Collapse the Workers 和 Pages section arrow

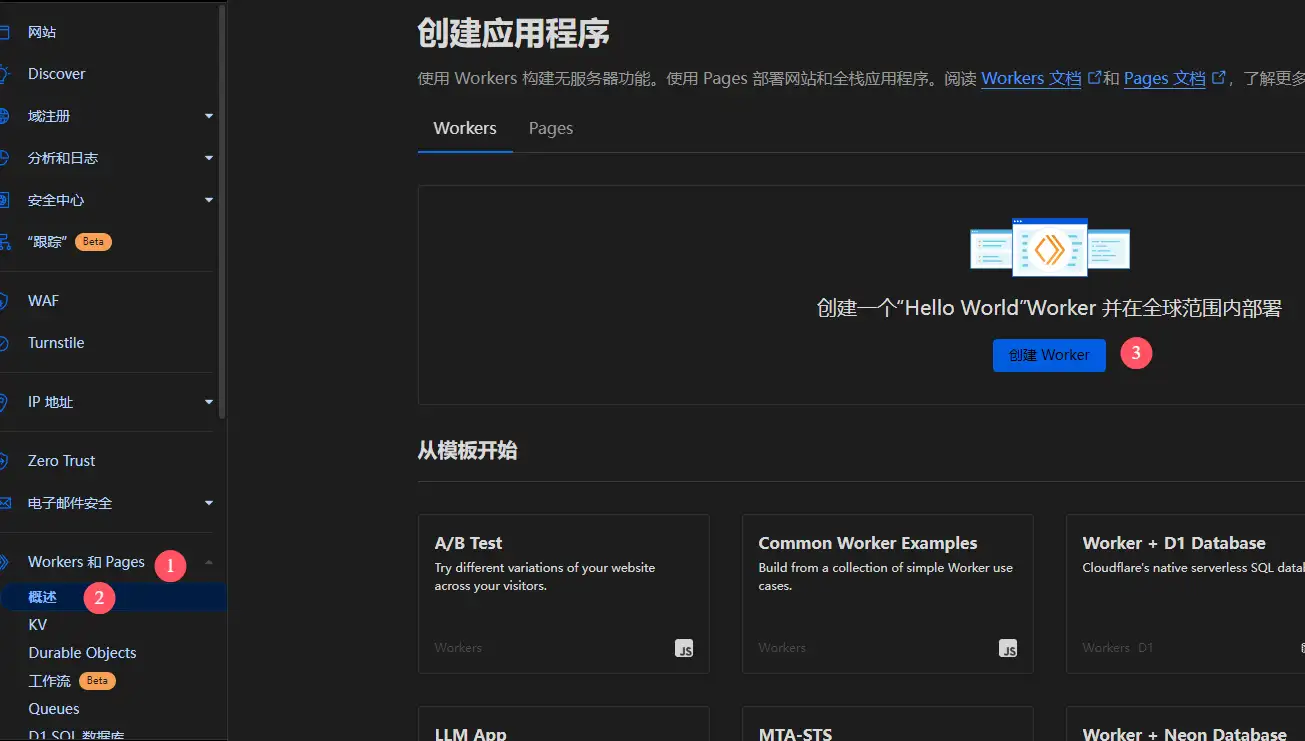point(209,562)
